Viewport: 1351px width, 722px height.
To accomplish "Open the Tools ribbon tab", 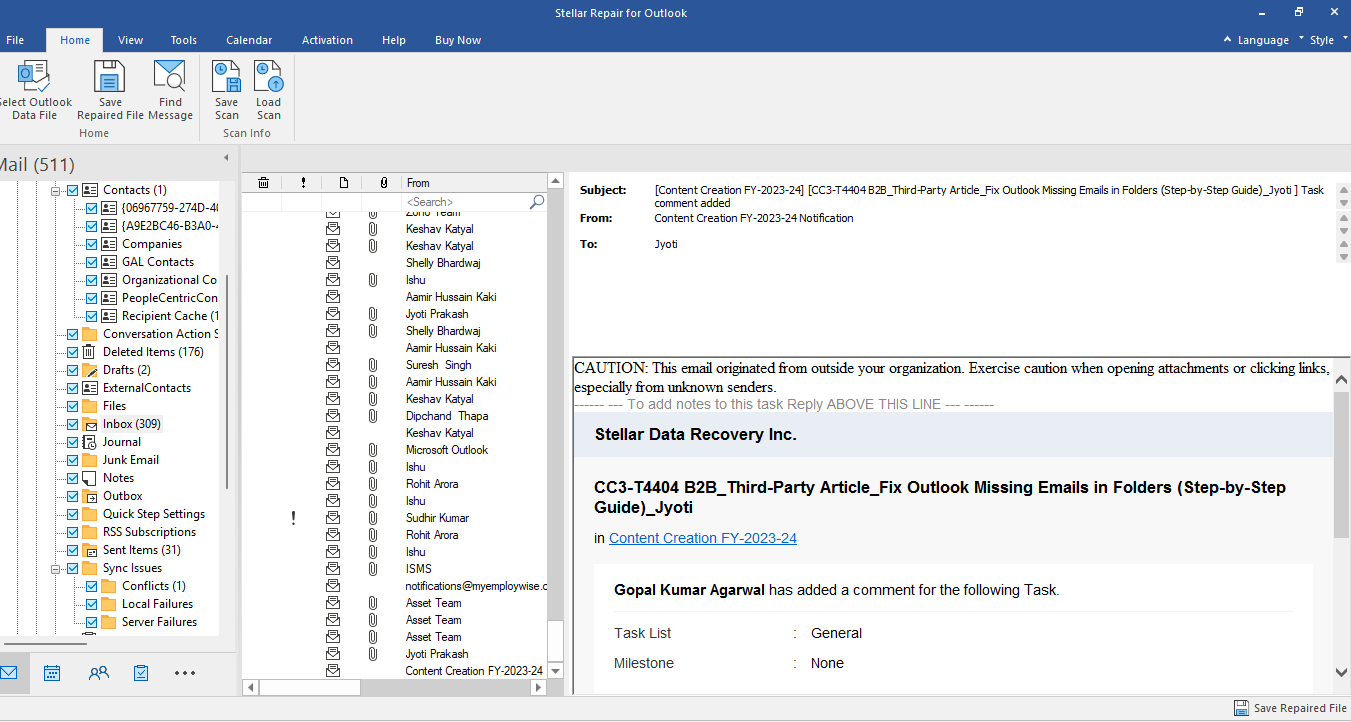I will coord(184,40).
